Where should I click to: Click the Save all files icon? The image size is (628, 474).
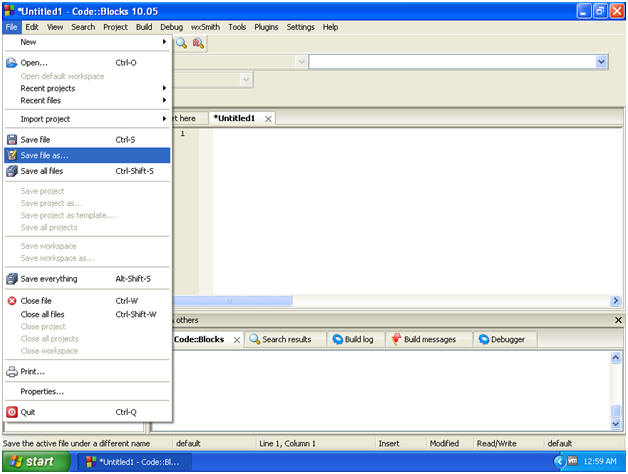click(x=12, y=171)
